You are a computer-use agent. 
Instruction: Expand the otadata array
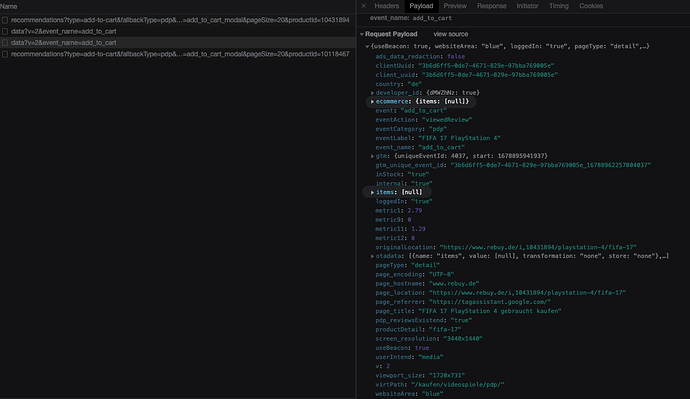click(x=372, y=256)
